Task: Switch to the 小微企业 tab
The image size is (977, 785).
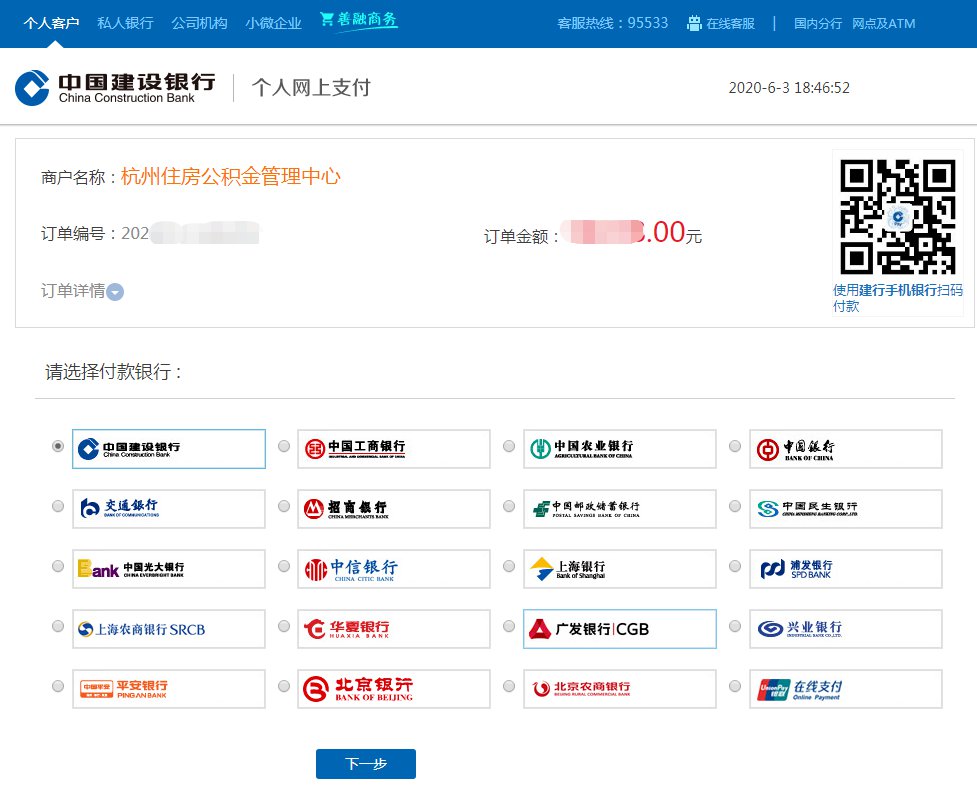Action: [x=274, y=24]
